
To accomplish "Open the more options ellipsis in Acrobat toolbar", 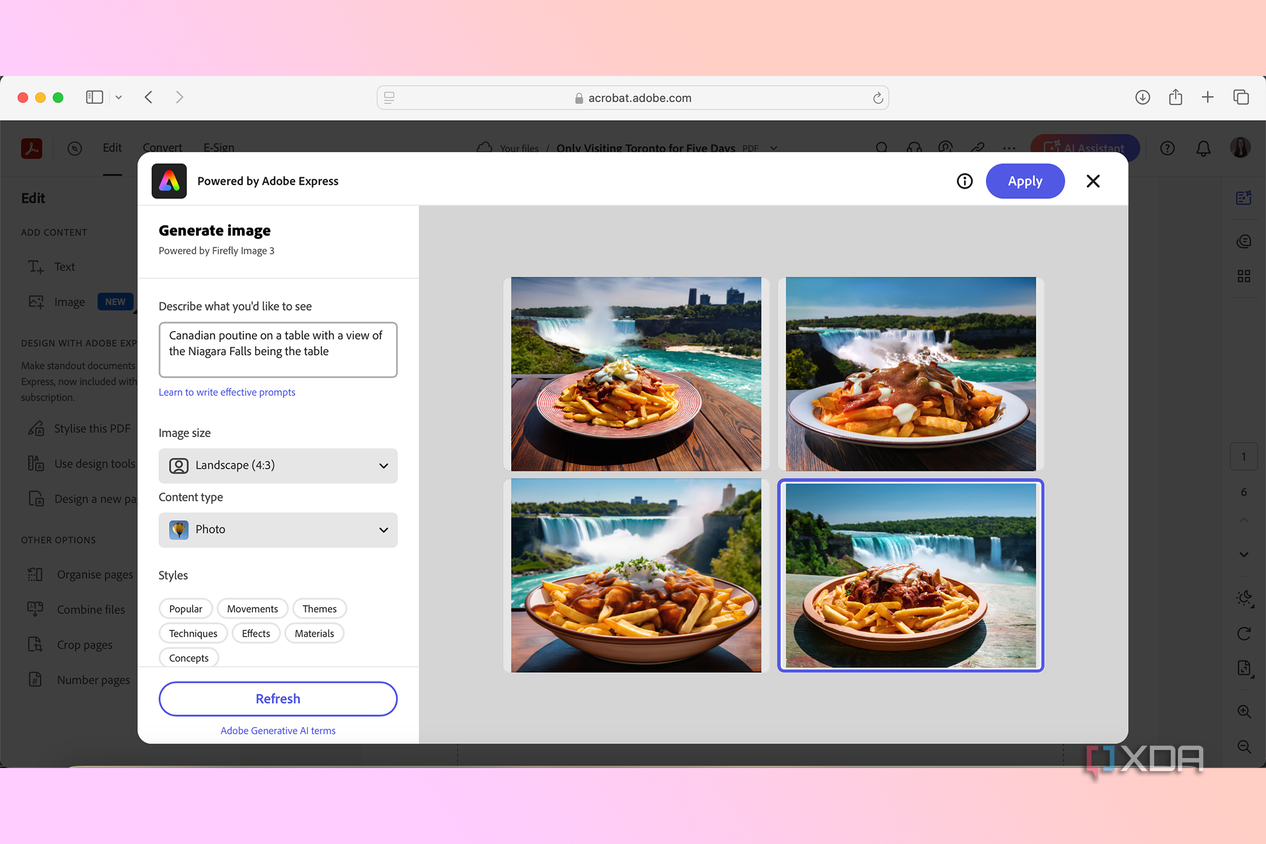I will pos(1009,148).
